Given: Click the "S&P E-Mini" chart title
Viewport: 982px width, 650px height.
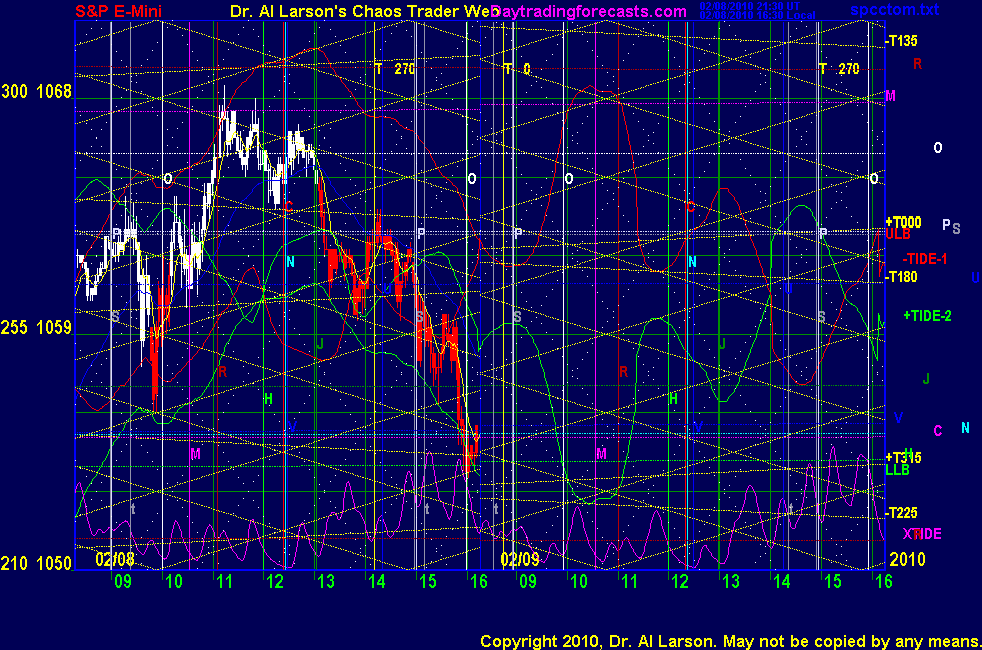Looking at the screenshot, I should tap(118, 11).
